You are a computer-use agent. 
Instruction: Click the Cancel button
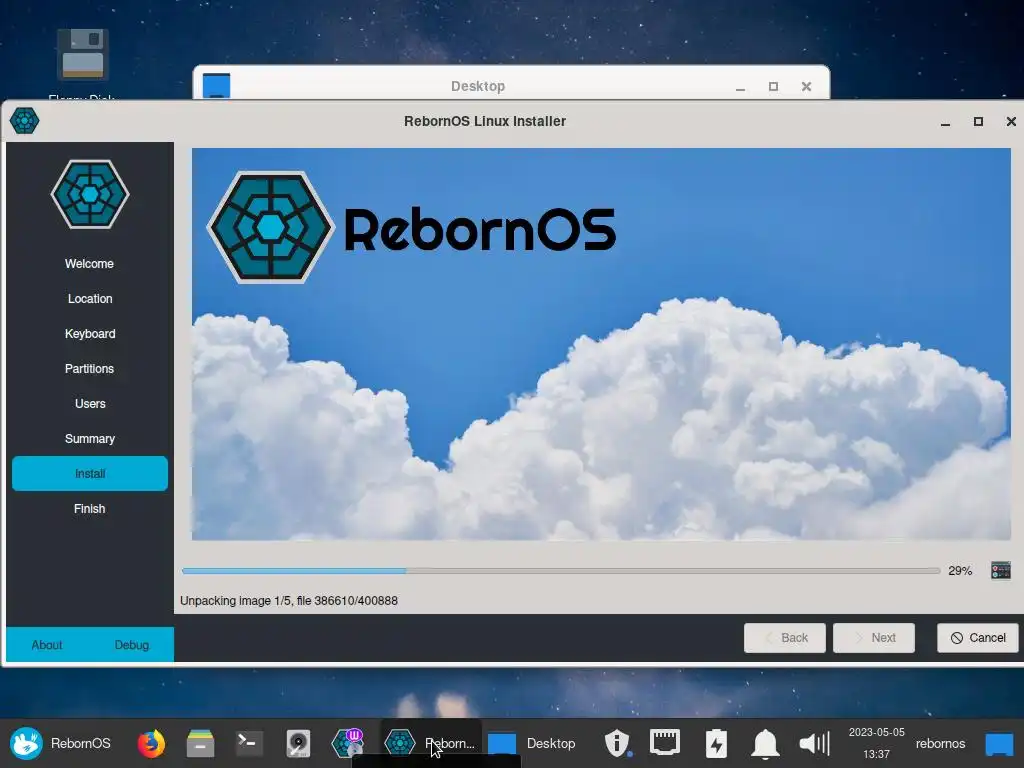(978, 638)
